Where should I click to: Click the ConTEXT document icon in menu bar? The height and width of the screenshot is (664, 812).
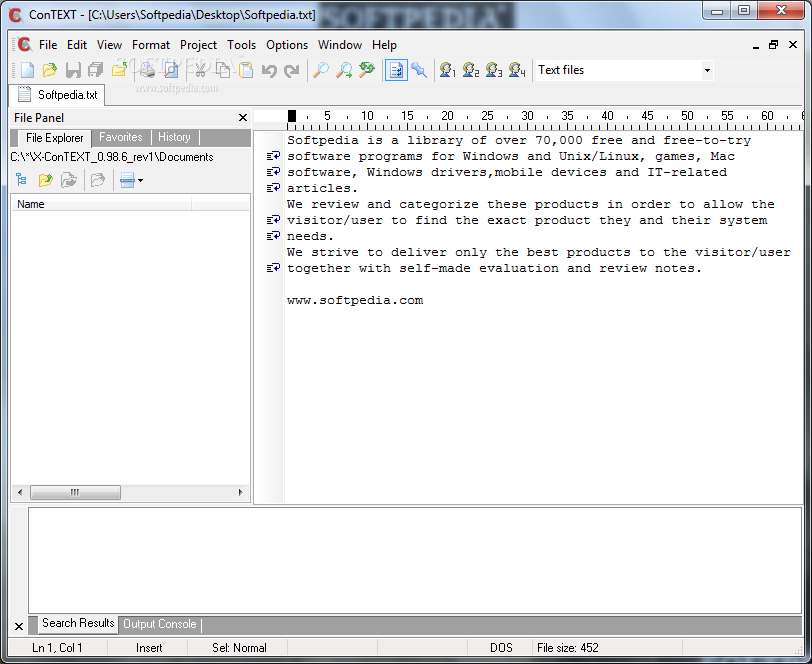(24, 45)
